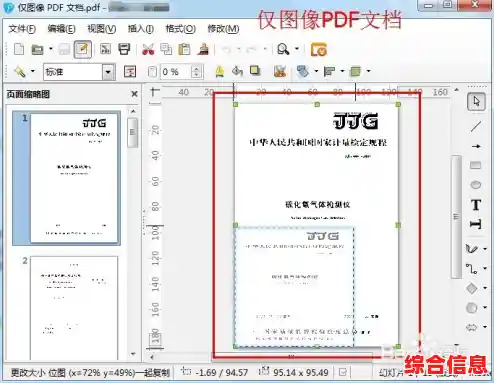This screenshot has height=383, width=494.
Task: Select the Line with arrow tool
Action: coord(476,146)
